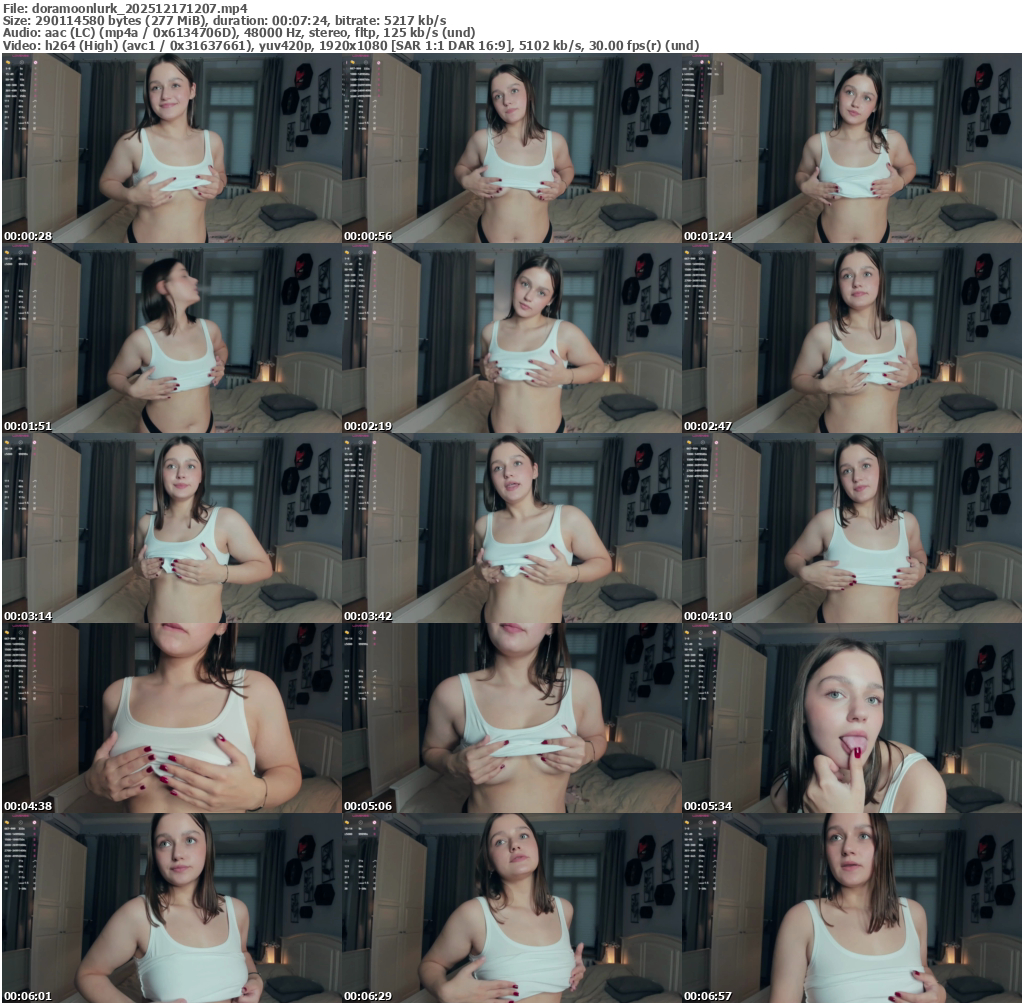1024x1003 pixels.
Task: Select the frame at 00:02:47
Action: tap(851, 339)
